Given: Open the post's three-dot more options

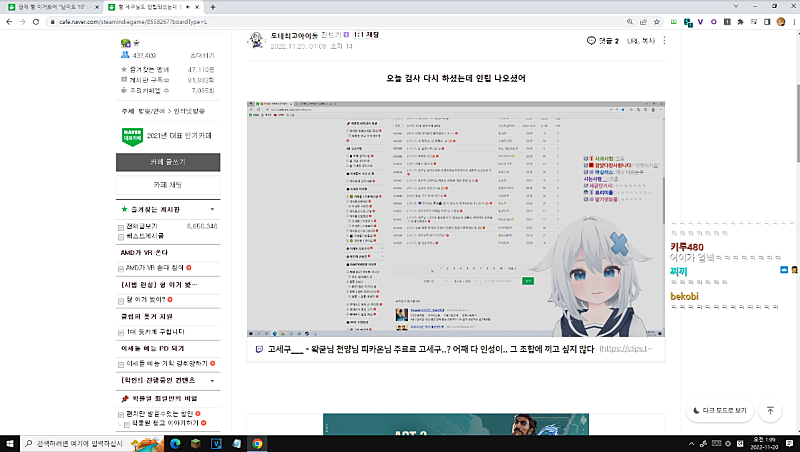Looking at the screenshot, I should pyautogui.click(x=664, y=41).
